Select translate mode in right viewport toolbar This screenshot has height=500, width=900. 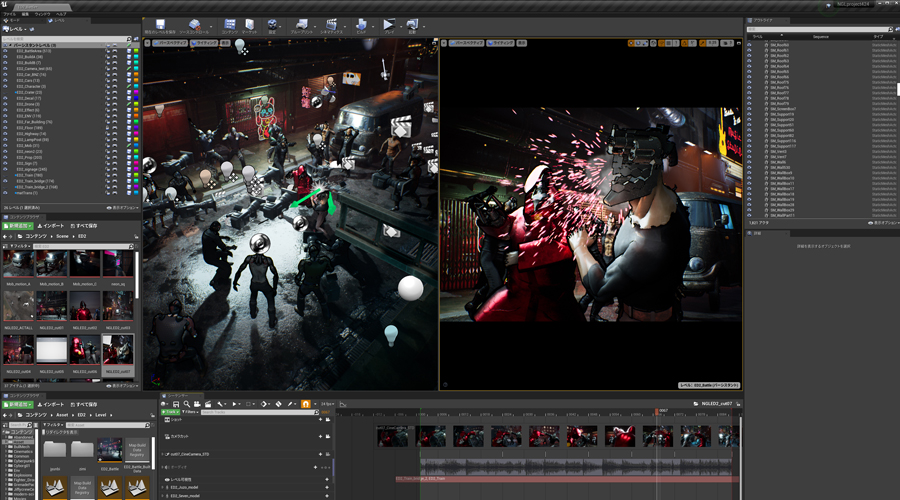click(x=631, y=43)
